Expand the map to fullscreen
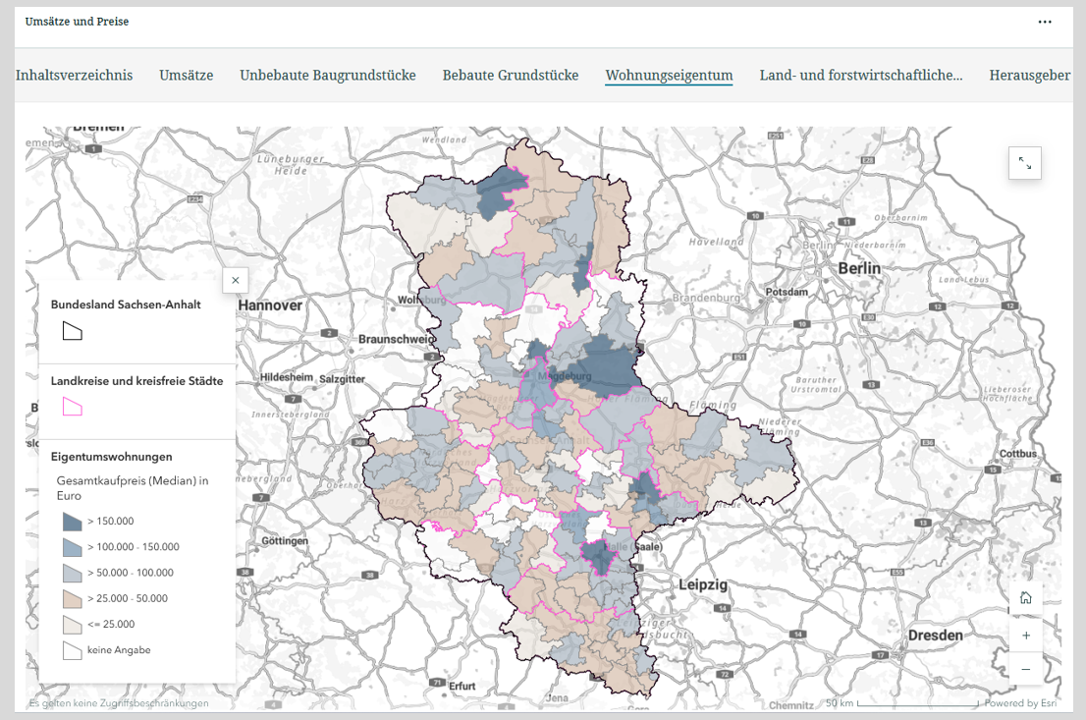1086x720 pixels. 1025,163
